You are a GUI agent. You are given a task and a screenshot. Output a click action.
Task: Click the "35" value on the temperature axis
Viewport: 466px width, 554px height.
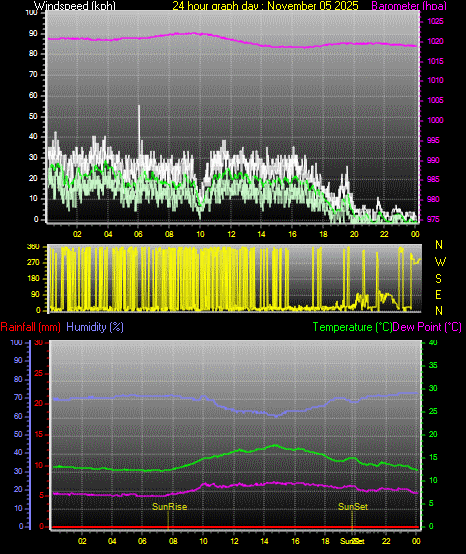point(433,365)
